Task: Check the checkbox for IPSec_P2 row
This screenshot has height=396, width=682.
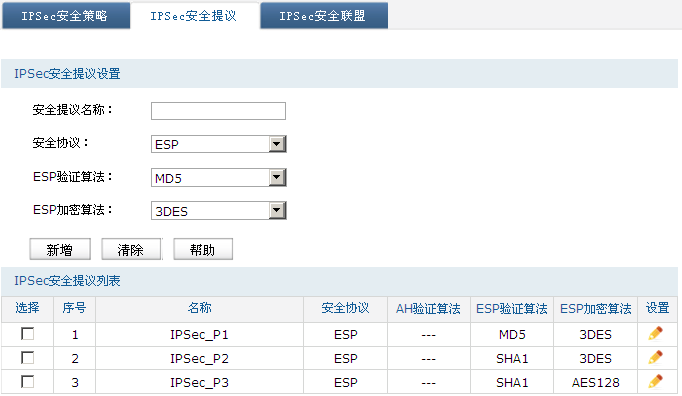Action: 27,358
